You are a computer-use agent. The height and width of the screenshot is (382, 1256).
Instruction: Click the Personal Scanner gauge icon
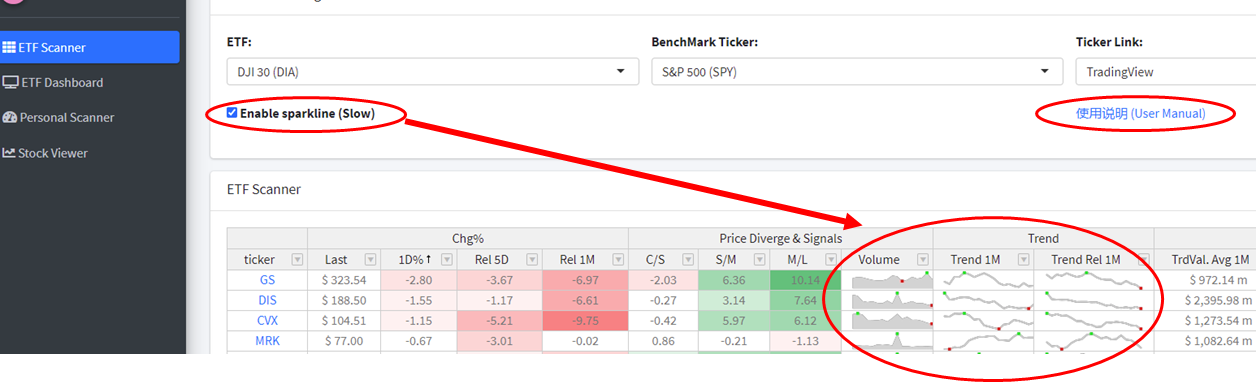pyautogui.click(x=10, y=117)
